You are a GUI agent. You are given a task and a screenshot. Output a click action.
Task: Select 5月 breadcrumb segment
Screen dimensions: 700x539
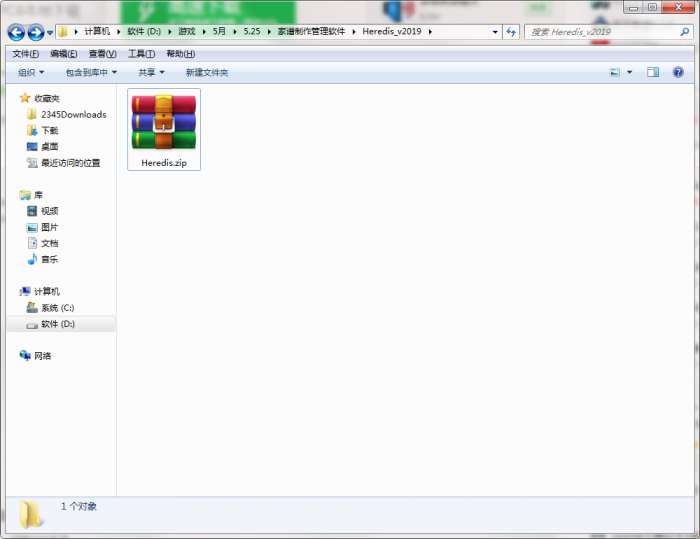tap(219, 31)
